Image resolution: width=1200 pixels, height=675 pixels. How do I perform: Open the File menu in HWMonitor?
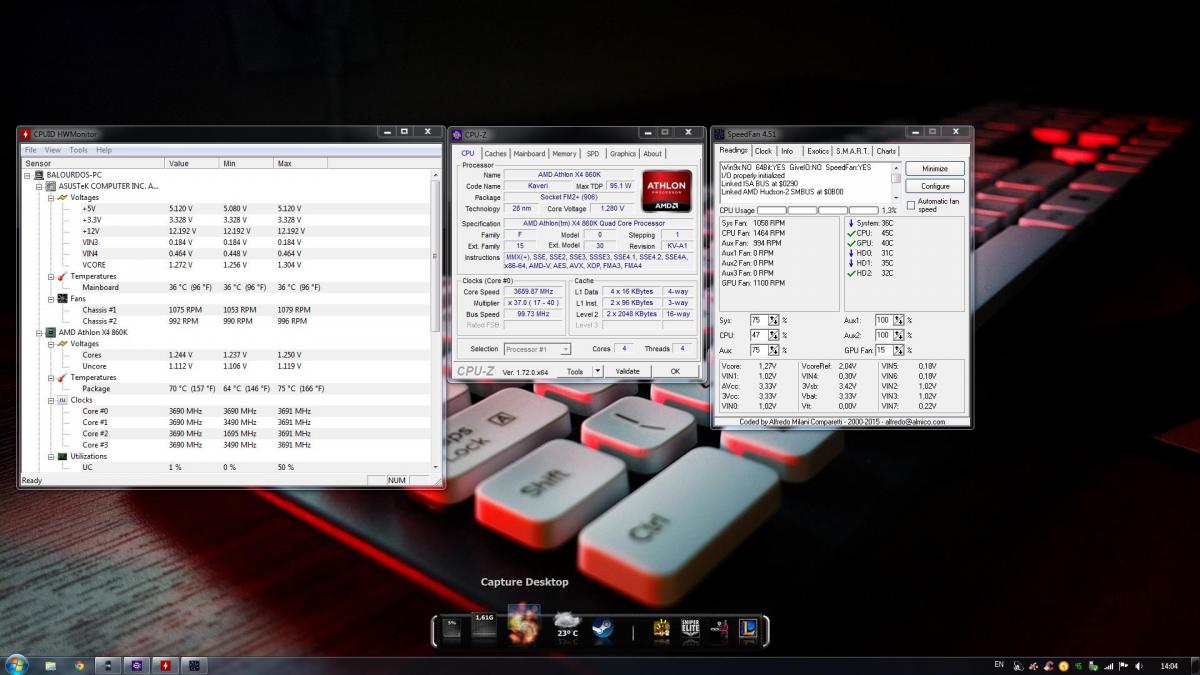point(30,150)
